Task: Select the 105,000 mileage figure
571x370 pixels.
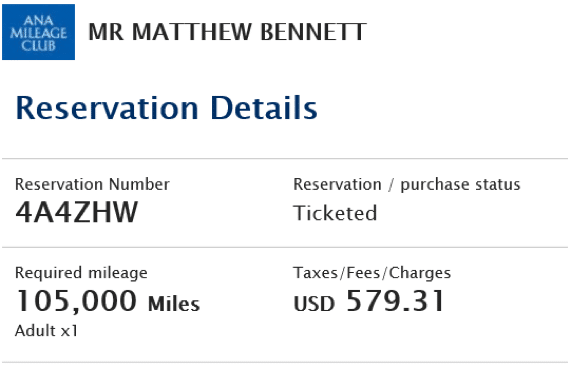Action: click(76, 301)
